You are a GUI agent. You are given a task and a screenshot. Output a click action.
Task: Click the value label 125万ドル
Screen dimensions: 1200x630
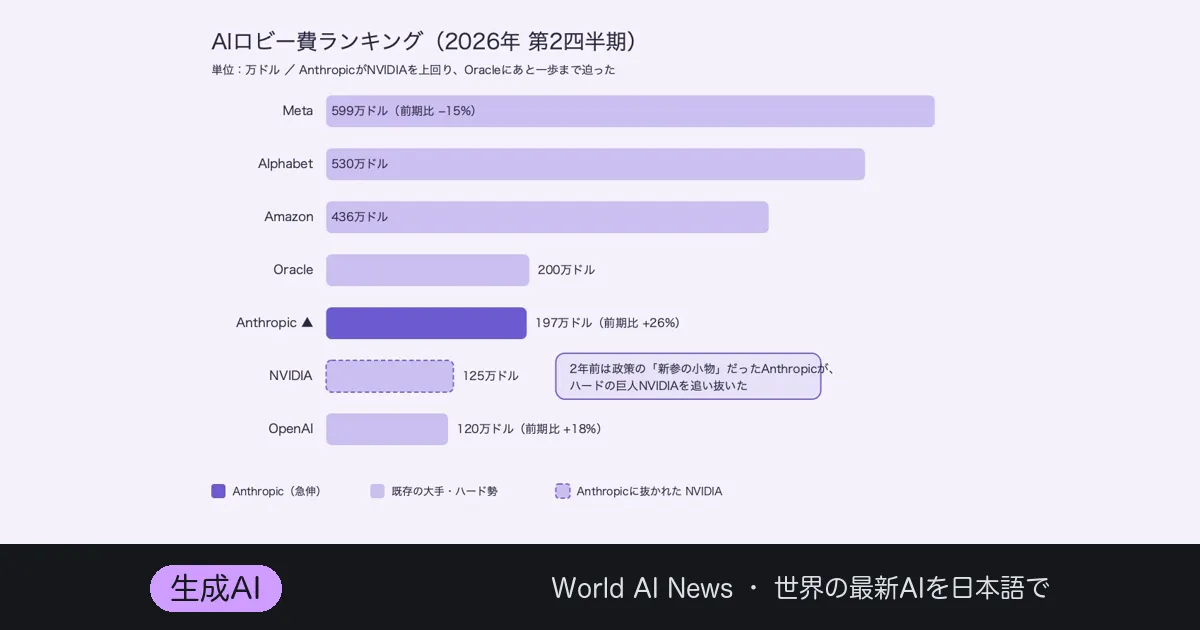click(491, 376)
